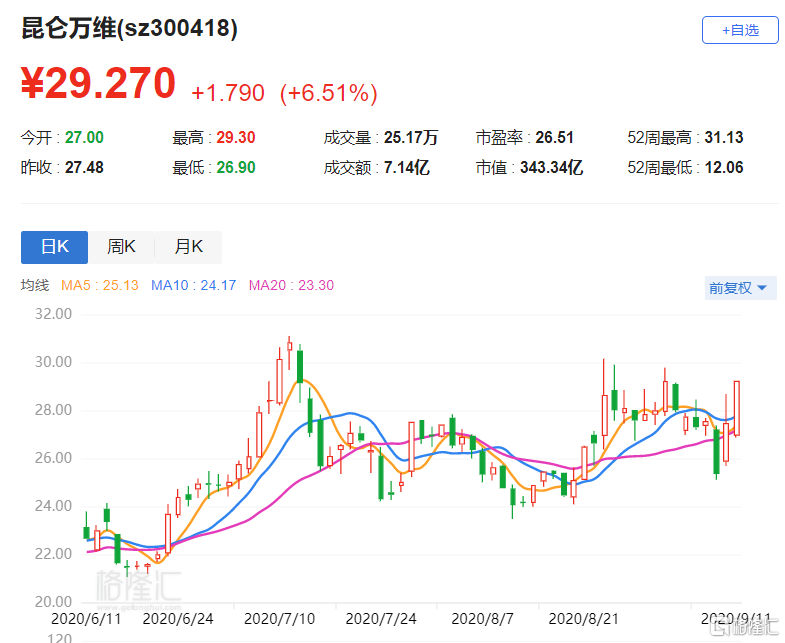
Task: Click the 2020/8/21 date axis label
Action: (584, 619)
